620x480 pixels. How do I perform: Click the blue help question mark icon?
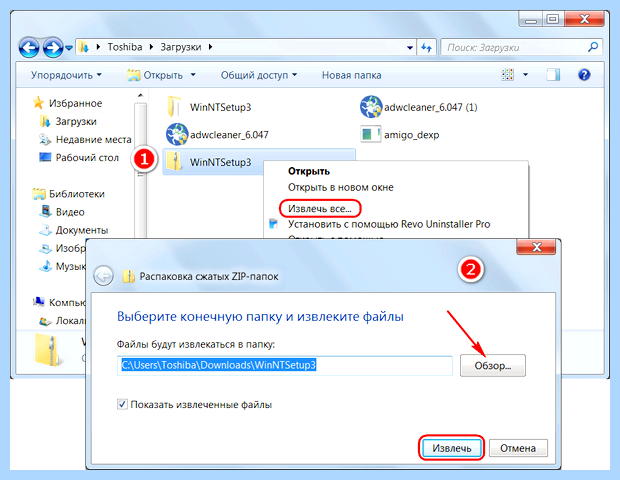[x=584, y=74]
